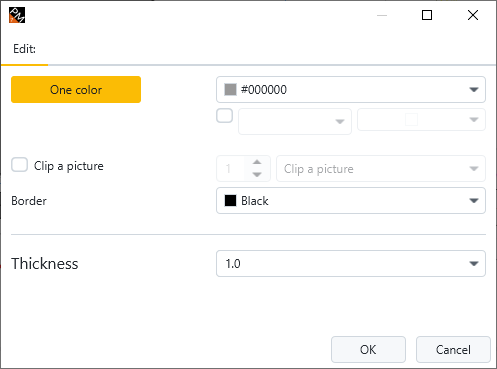
Task: Switch to the Edit: tab
Action: (24, 49)
